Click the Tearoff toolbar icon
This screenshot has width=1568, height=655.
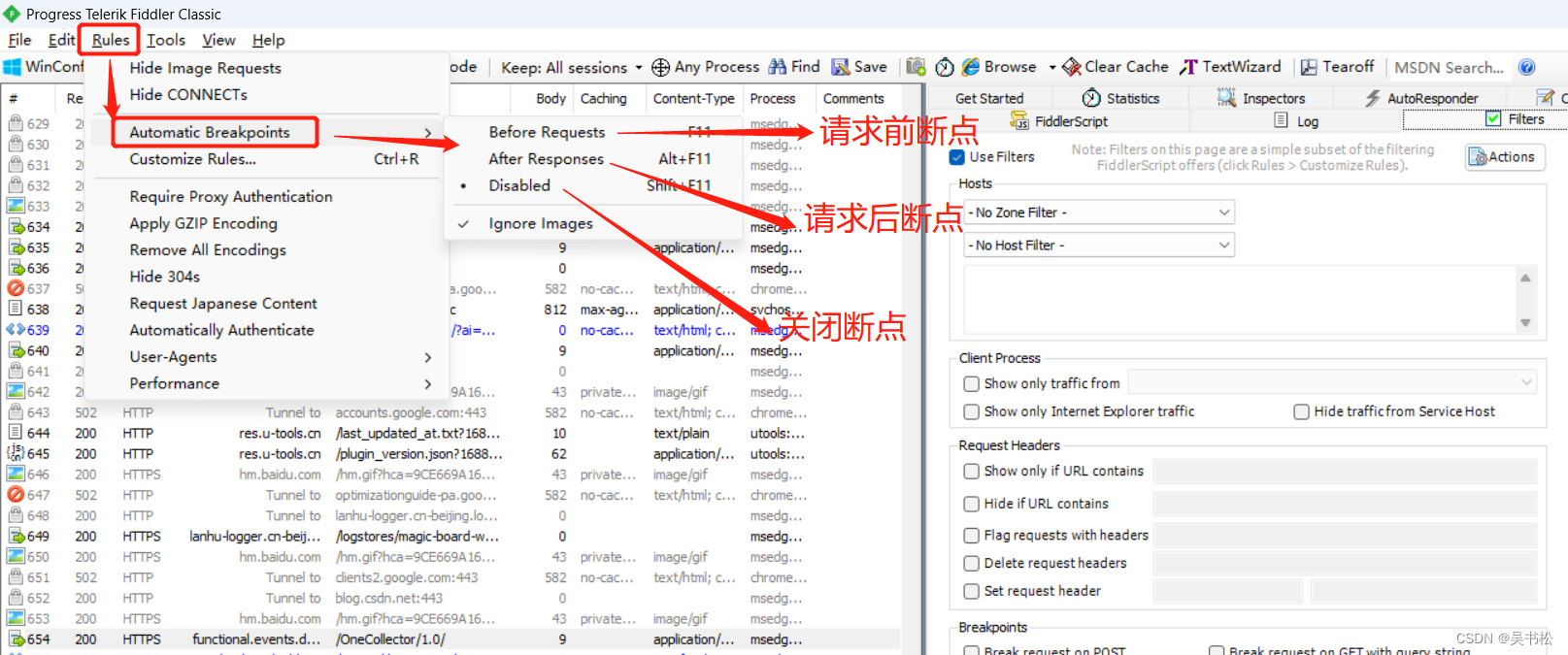click(x=1309, y=67)
